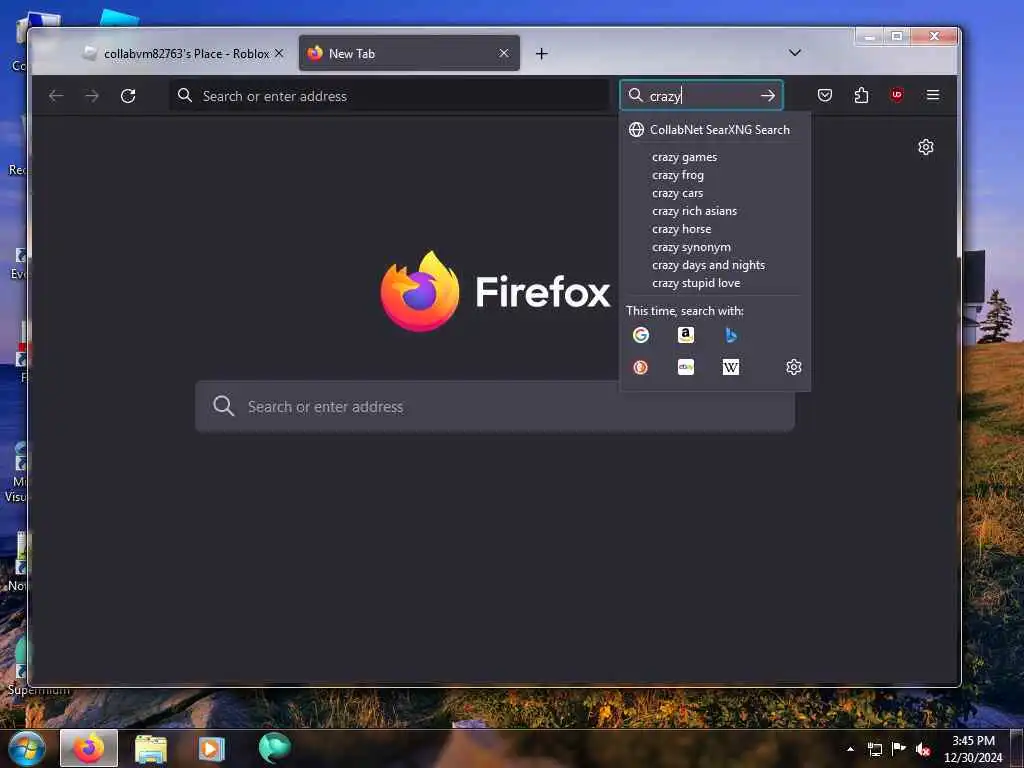Search this time with eBay
Image resolution: width=1024 pixels, height=768 pixels.
click(x=686, y=367)
